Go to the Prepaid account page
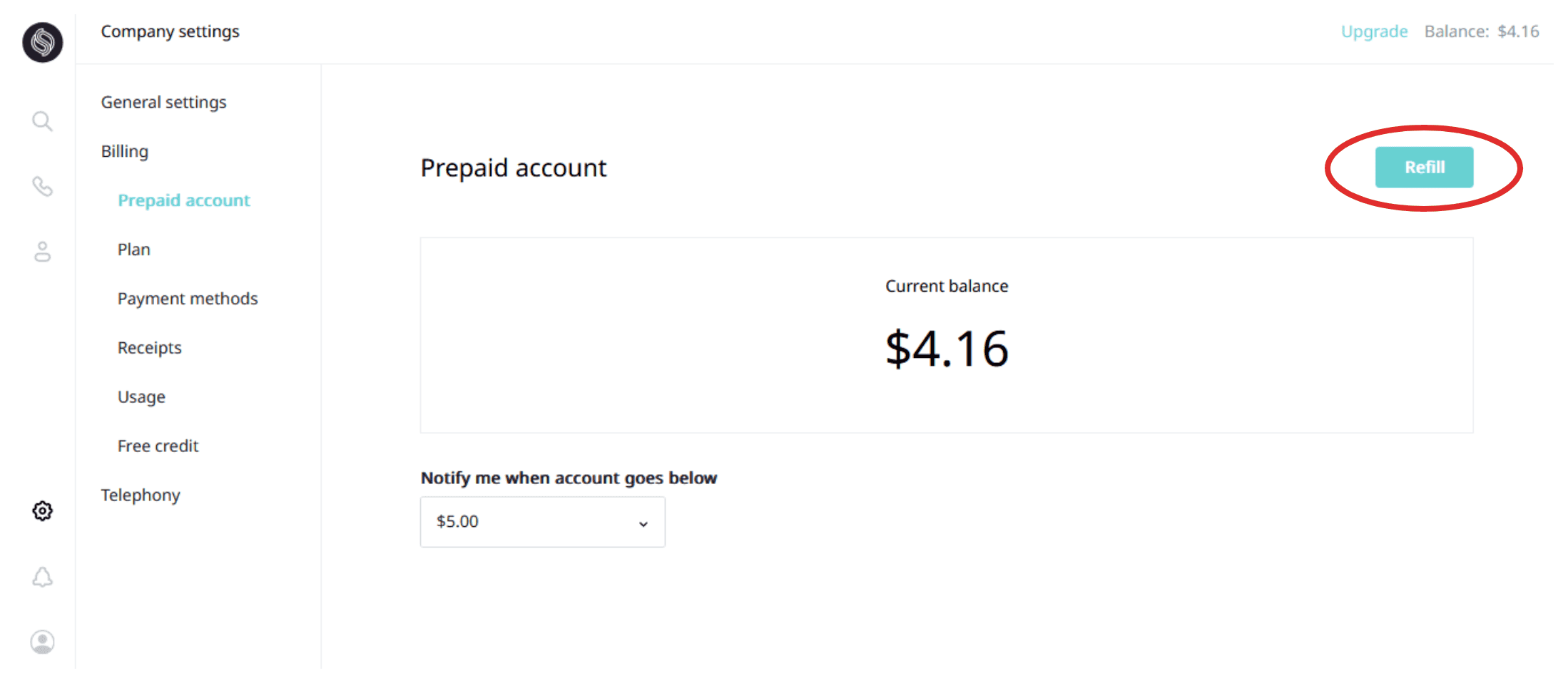 coord(184,200)
